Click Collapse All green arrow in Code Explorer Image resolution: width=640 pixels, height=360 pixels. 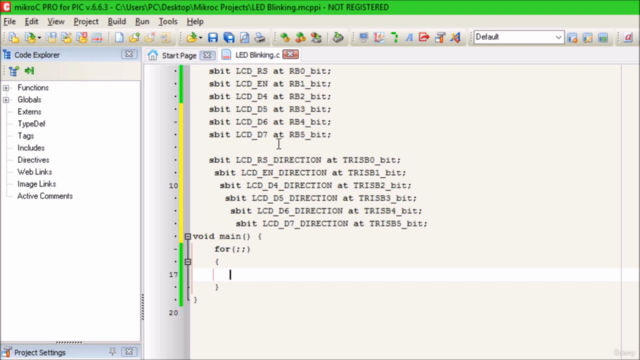point(29,71)
